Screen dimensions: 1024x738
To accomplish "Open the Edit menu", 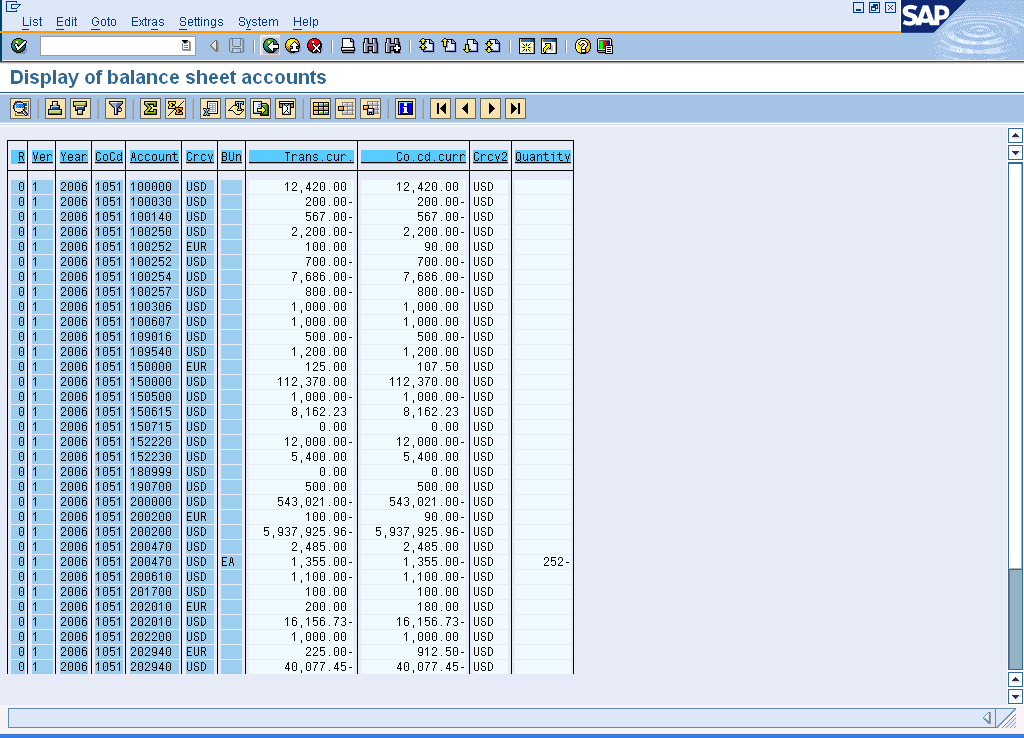I will click(67, 22).
